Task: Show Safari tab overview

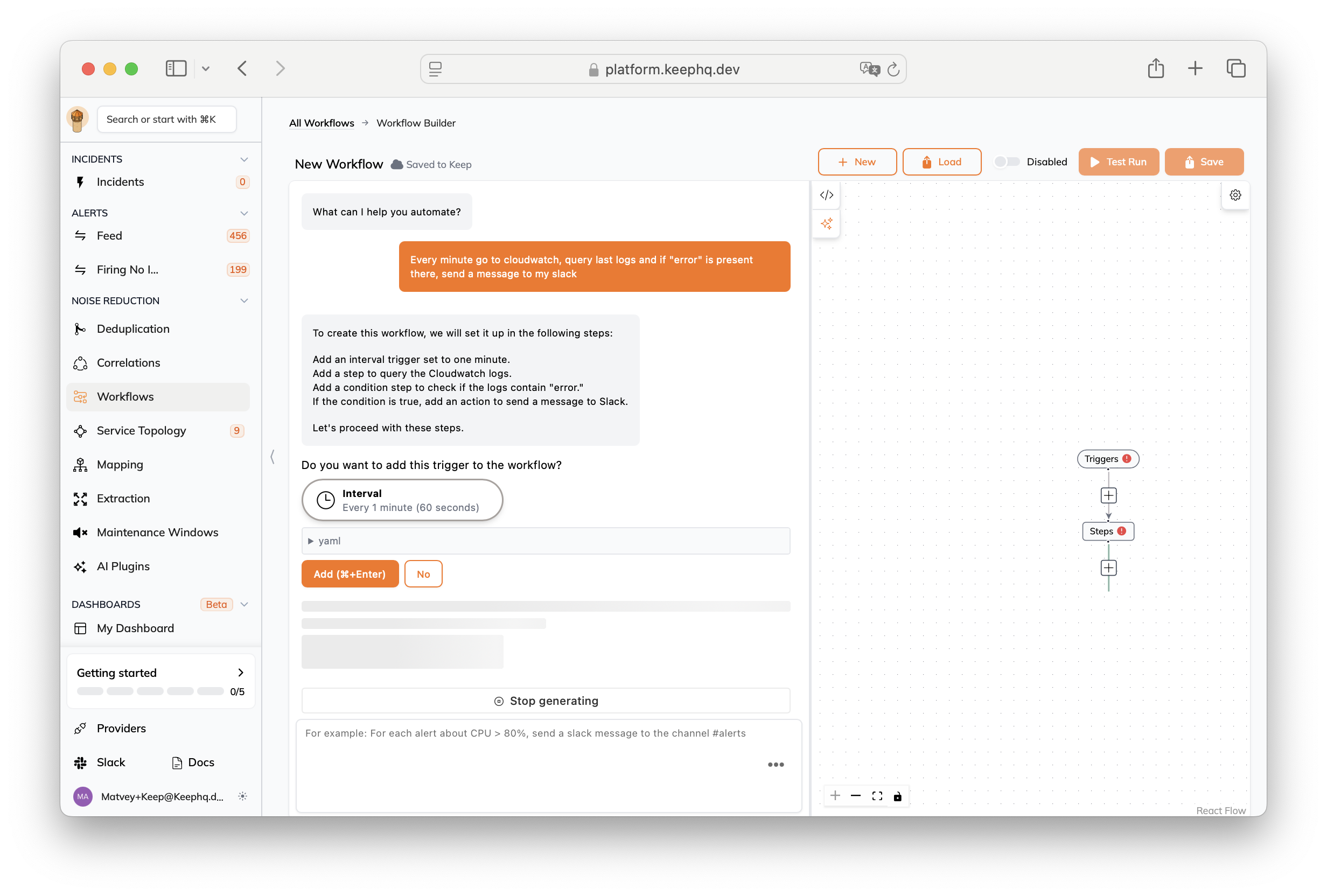Action: pos(1235,68)
